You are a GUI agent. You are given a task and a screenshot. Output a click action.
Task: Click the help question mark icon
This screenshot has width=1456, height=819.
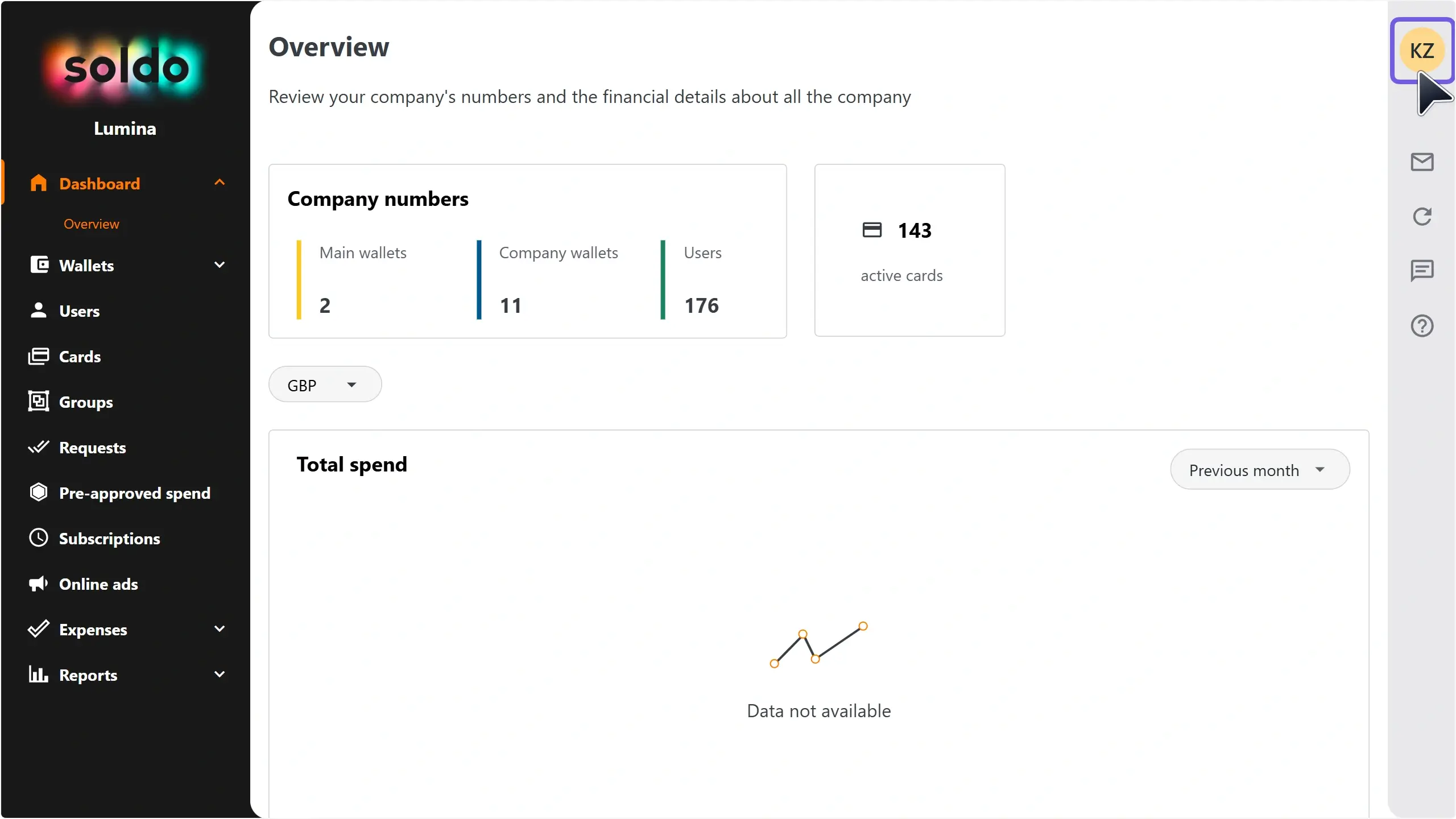coord(1422,326)
